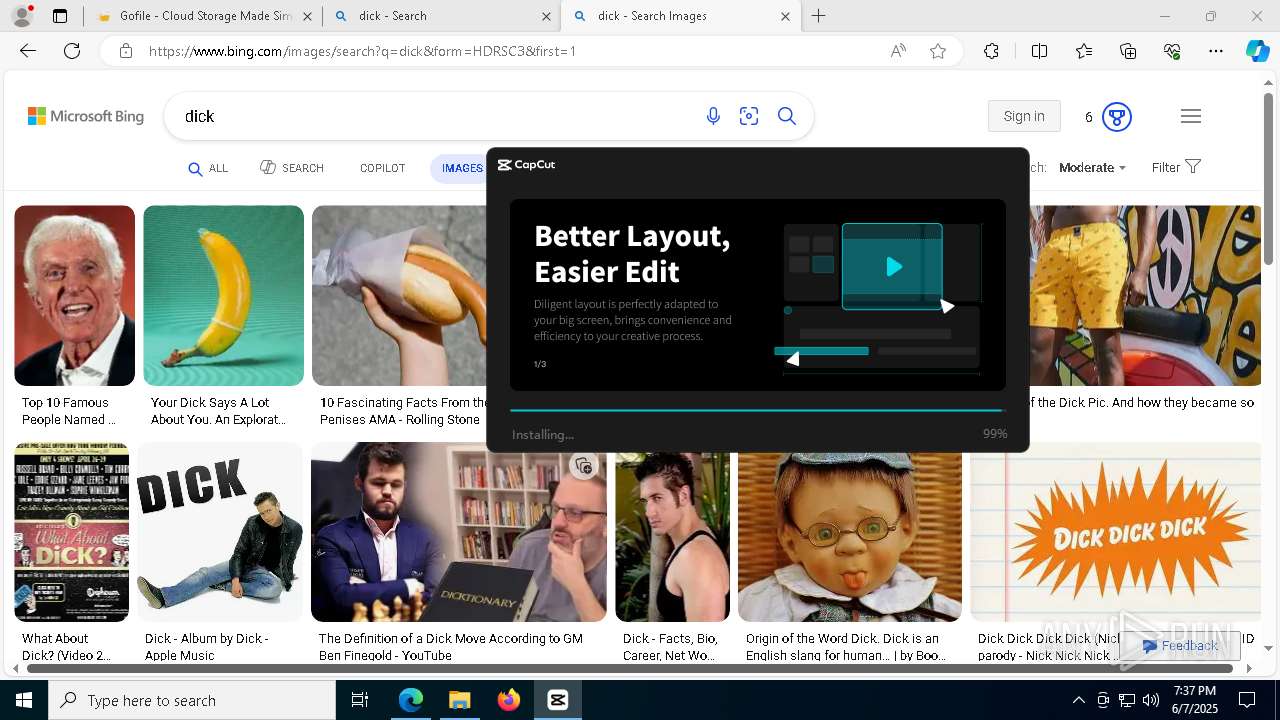
Task: Open the Bing hamburger menu
Action: coord(1190,116)
